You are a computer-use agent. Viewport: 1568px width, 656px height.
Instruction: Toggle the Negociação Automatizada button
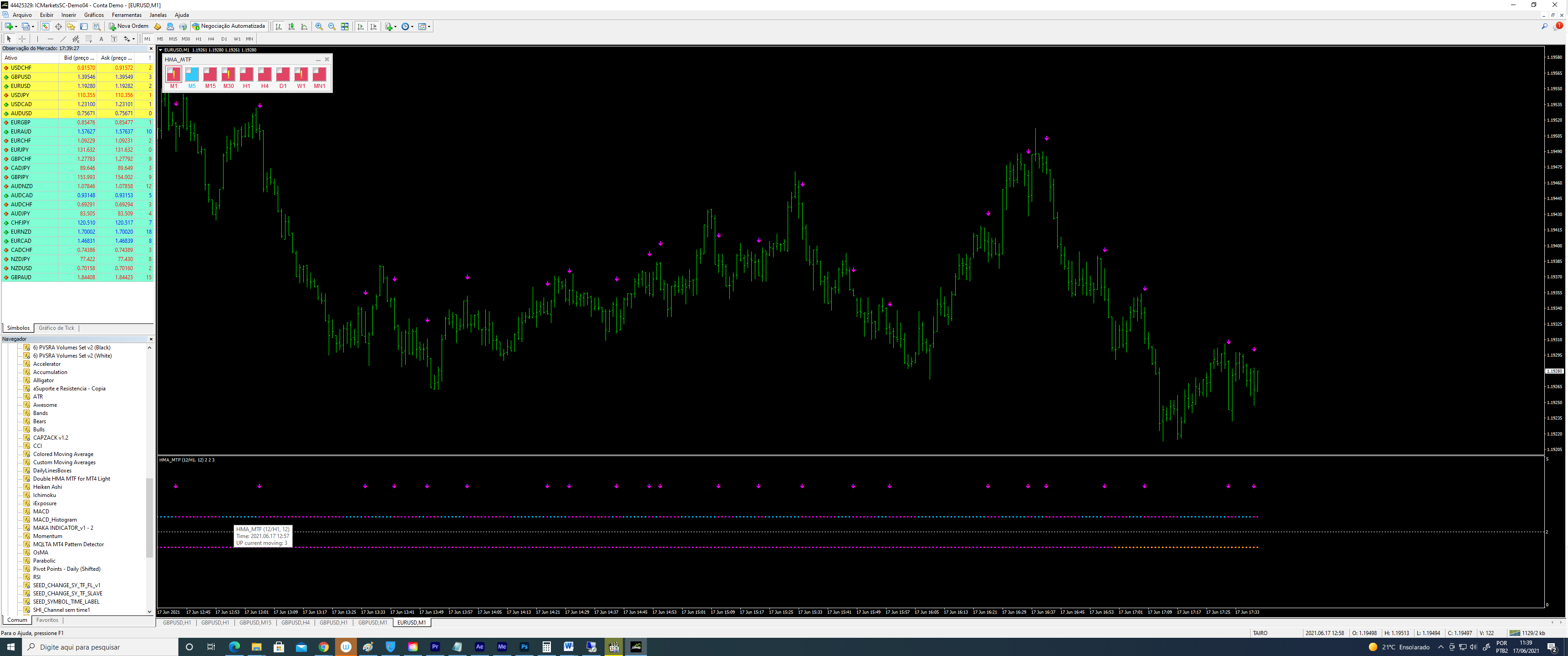[x=229, y=26]
